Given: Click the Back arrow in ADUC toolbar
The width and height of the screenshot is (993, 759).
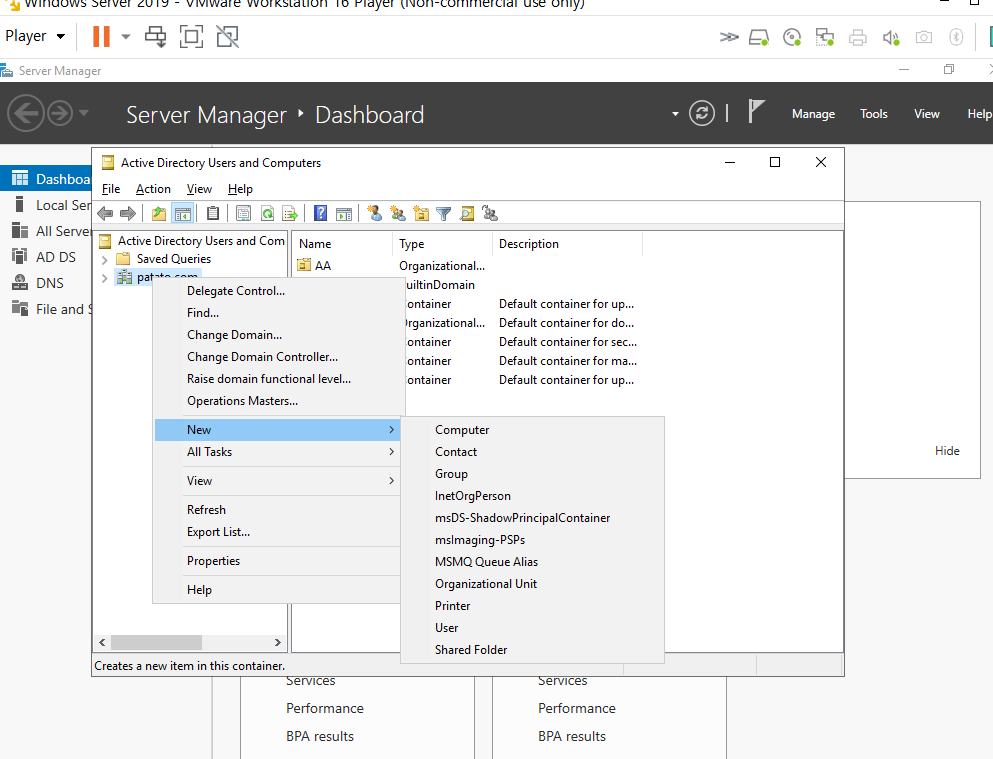Looking at the screenshot, I should pyautogui.click(x=105, y=214).
